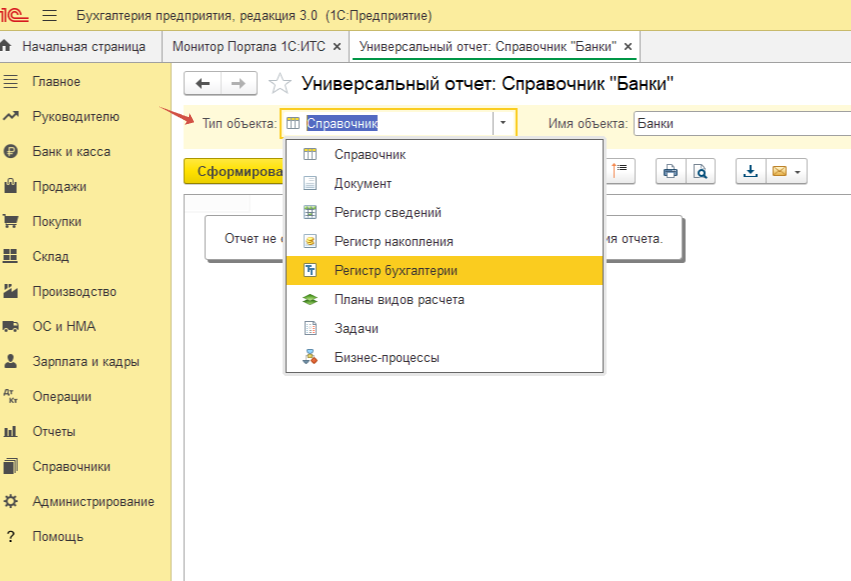
Task: Open print preview icon
Action: (701, 171)
